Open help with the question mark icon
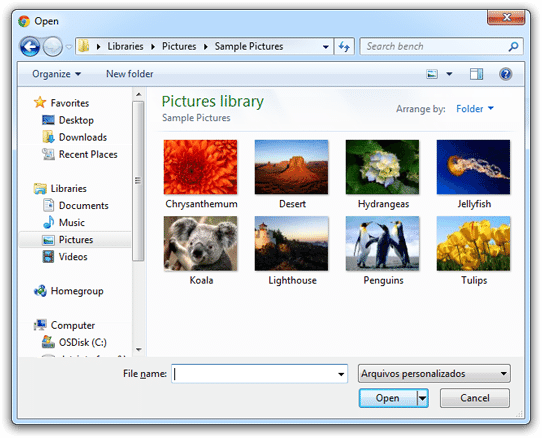 (505, 74)
